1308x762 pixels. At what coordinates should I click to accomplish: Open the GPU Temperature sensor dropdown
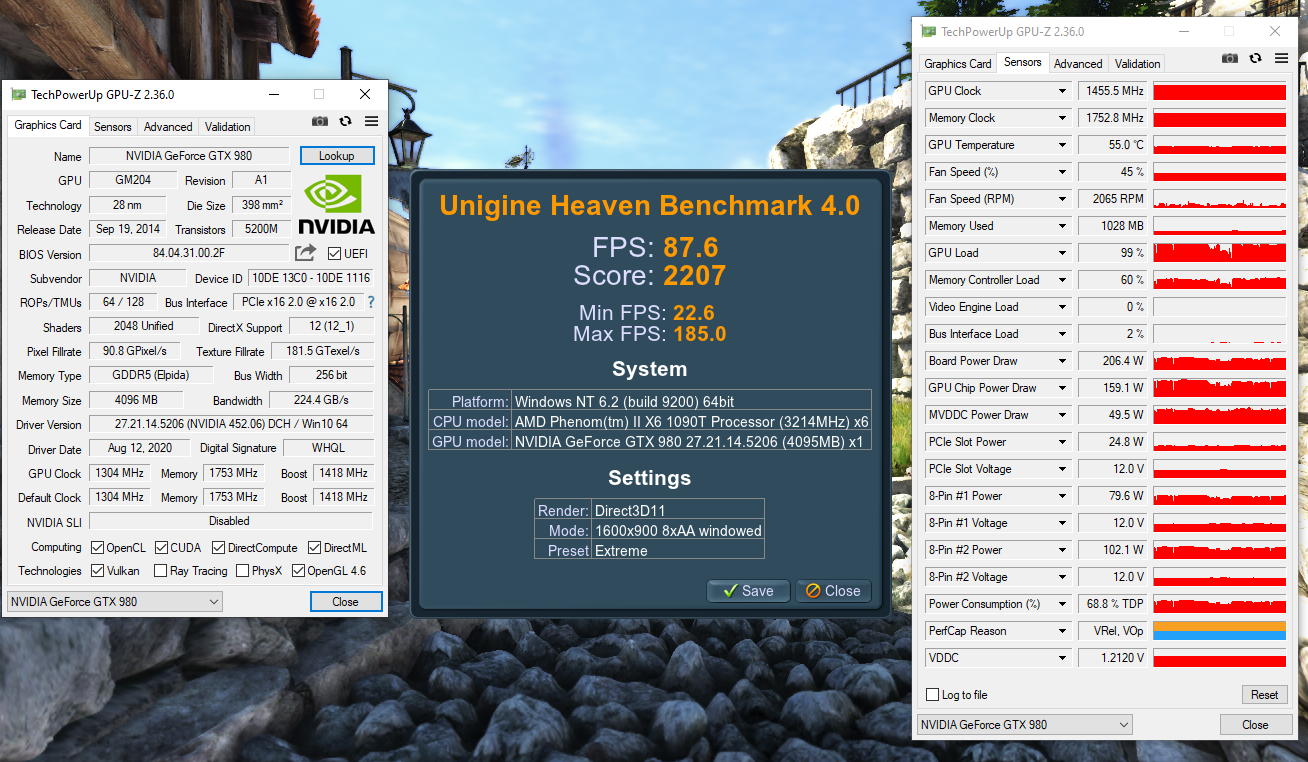tap(1062, 145)
